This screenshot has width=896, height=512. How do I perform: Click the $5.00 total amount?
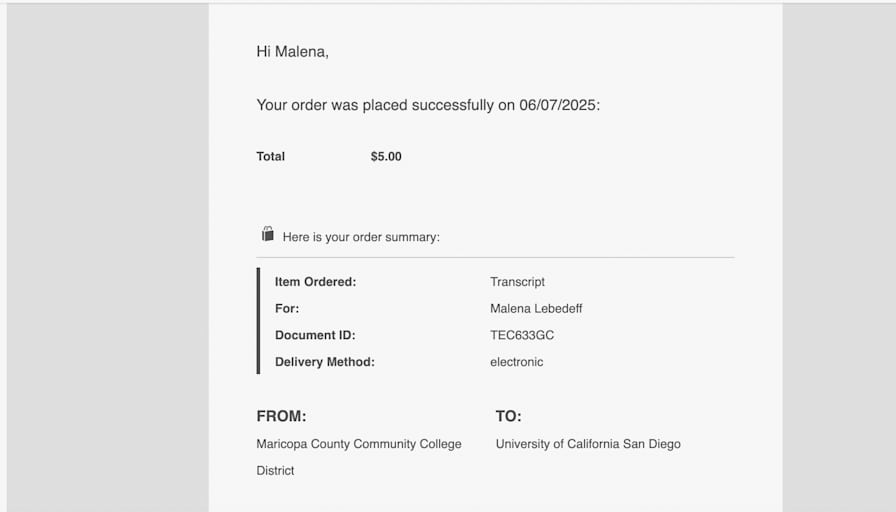pos(386,157)
